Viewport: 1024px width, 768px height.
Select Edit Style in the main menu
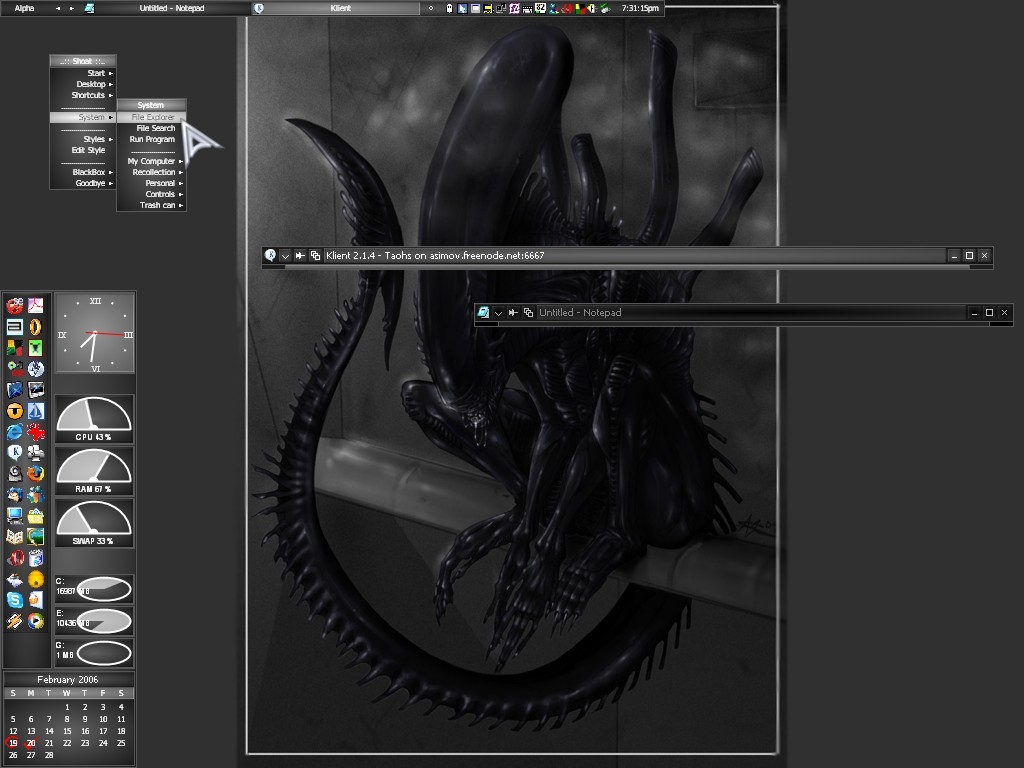(x=83, y=150)
